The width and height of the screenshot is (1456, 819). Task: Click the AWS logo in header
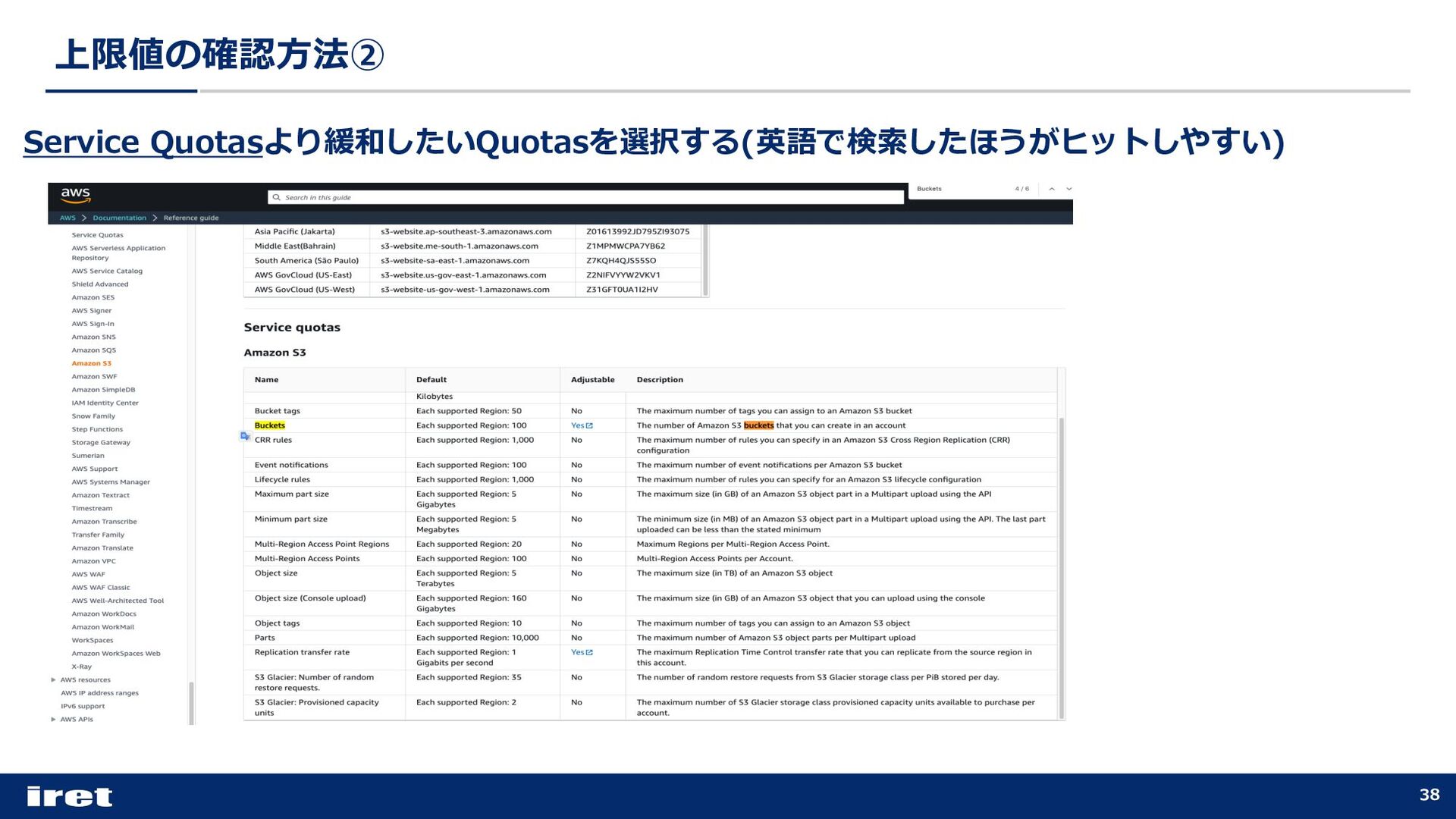[75, 196]
